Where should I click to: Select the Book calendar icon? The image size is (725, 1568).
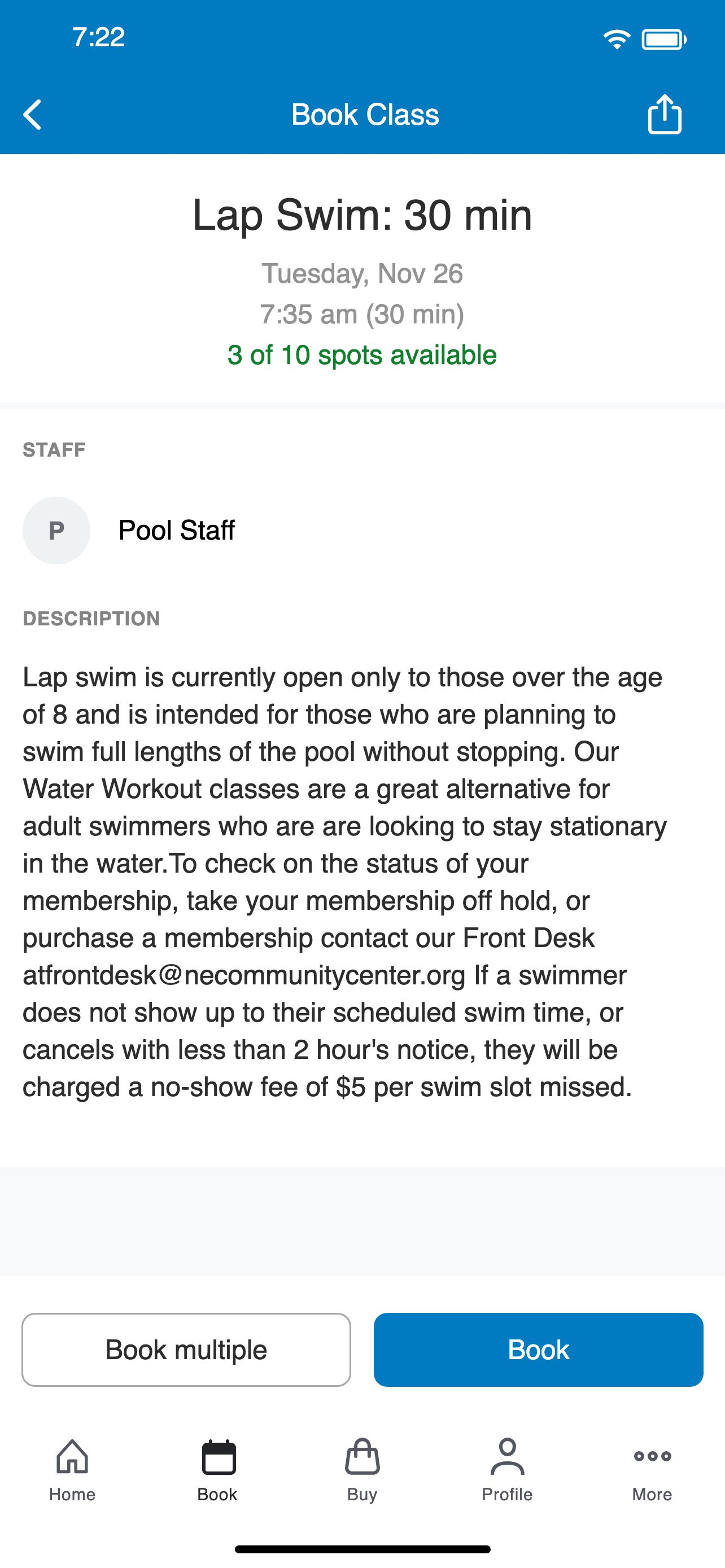coord(219,1457)
